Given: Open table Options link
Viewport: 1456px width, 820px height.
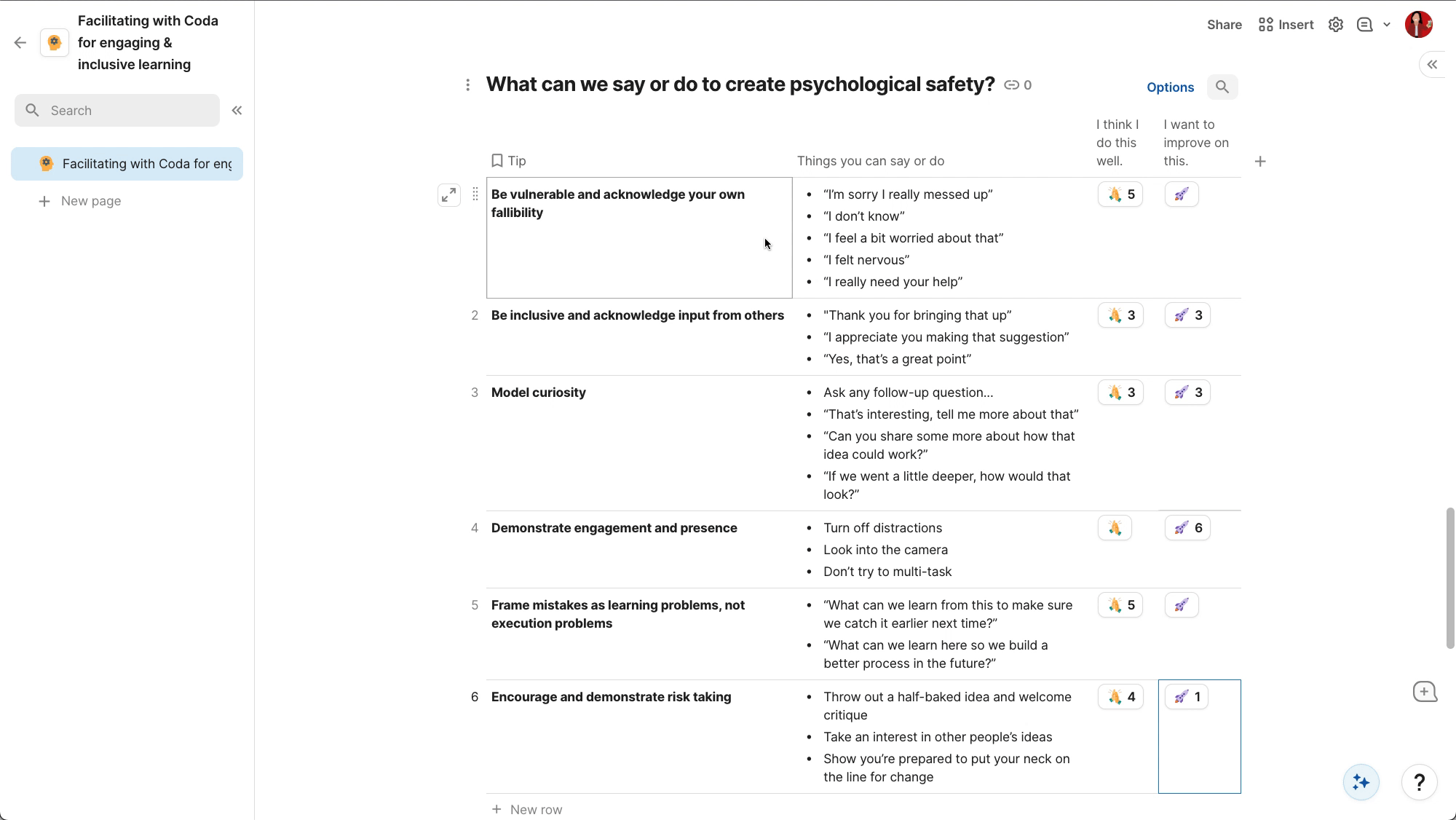Looking at the screenshot, I should coord(1170,87).
